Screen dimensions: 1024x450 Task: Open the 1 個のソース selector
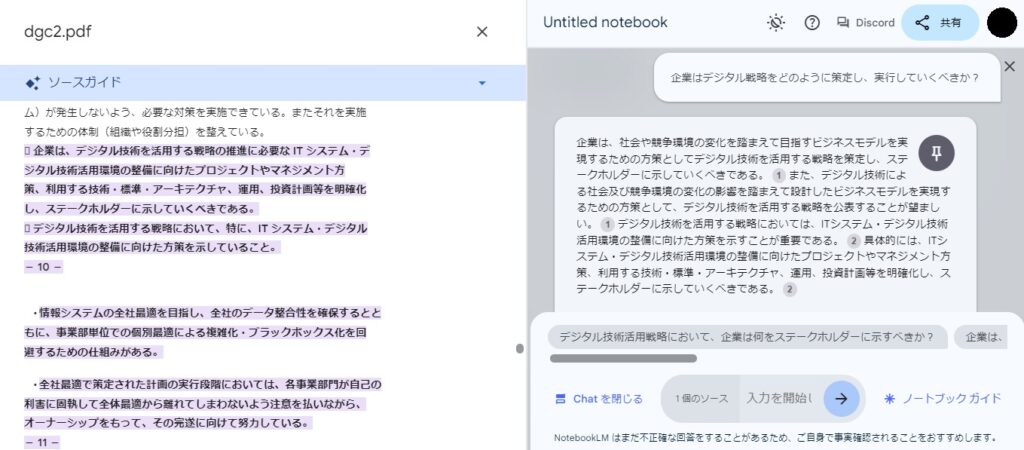tap(701, 398)
